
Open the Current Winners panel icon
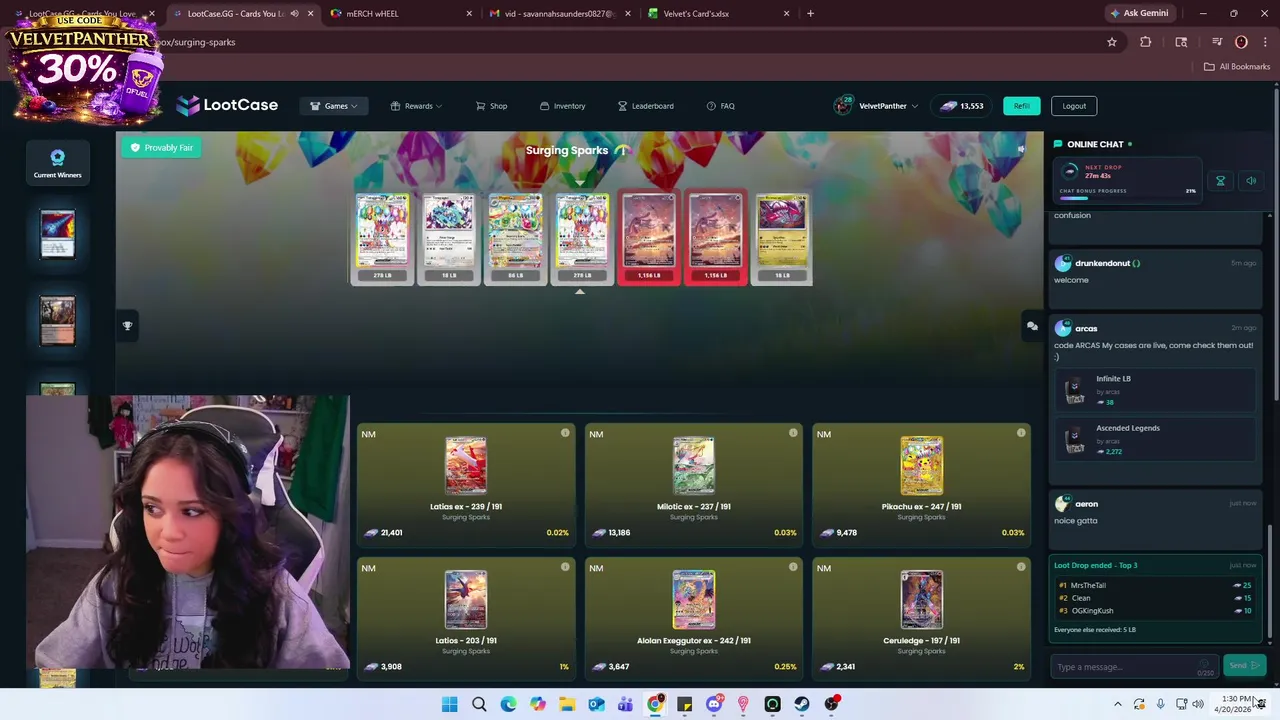point(57,163)
